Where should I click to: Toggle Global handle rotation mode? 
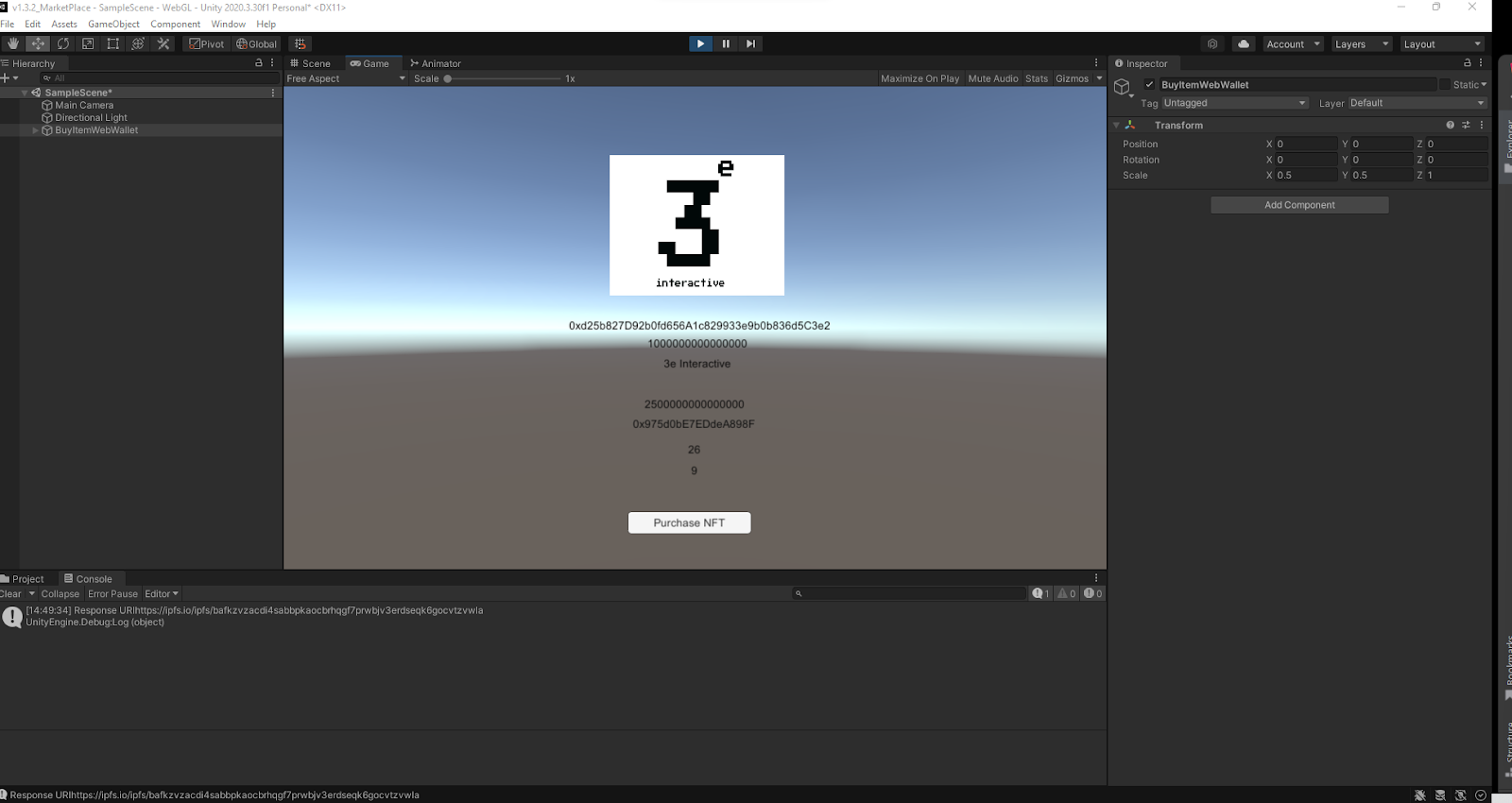coord(256,43)
